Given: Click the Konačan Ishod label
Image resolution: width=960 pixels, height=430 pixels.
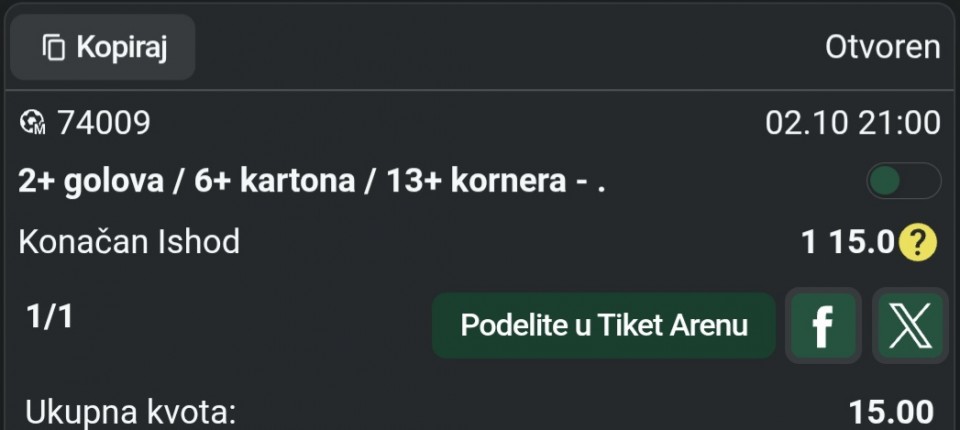Looking at the screenshot, I should 129,242.
